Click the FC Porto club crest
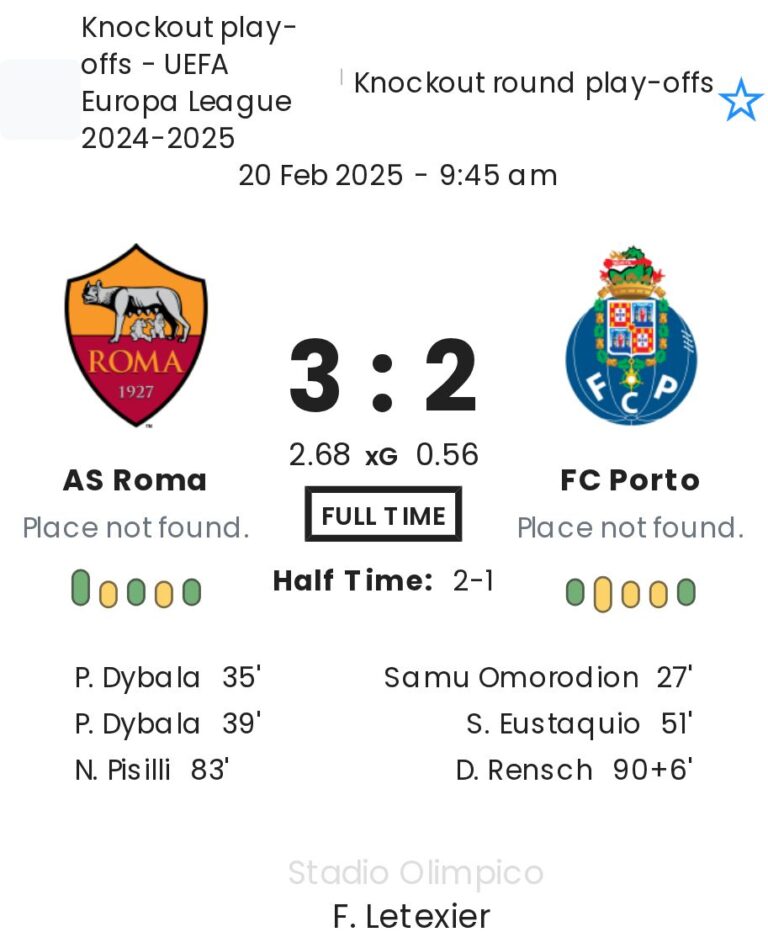The width and height of the screenshot is (768, 948). tap(631, 336)
